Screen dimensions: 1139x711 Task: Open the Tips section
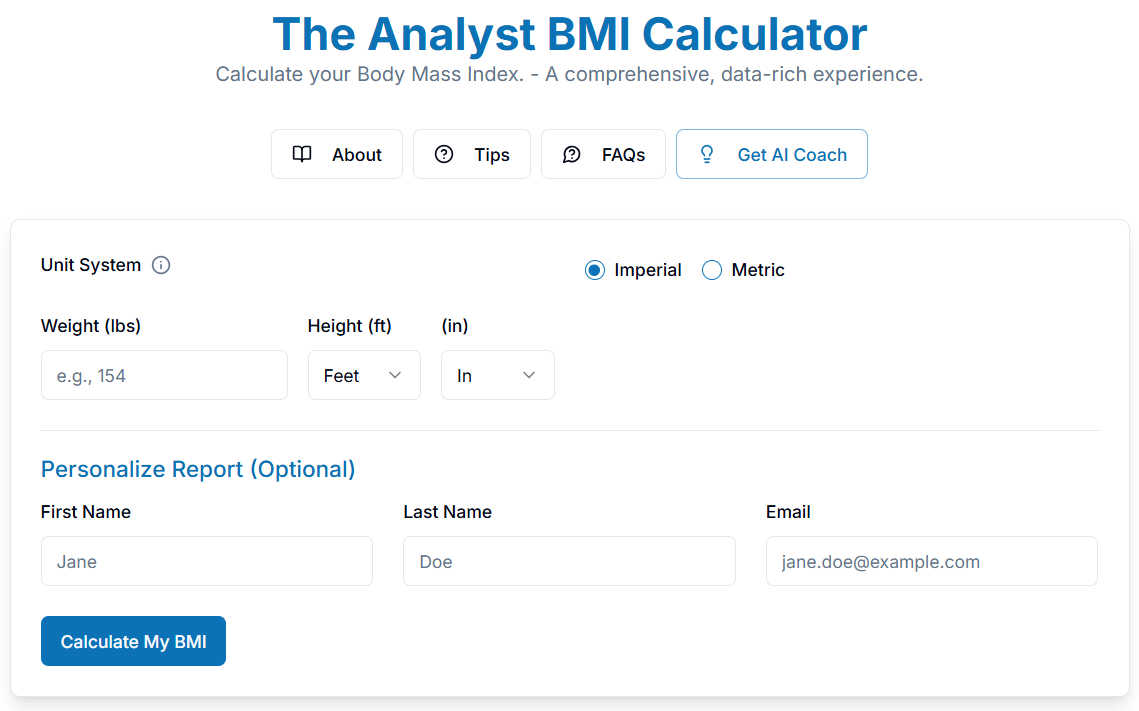pos(472,154)
